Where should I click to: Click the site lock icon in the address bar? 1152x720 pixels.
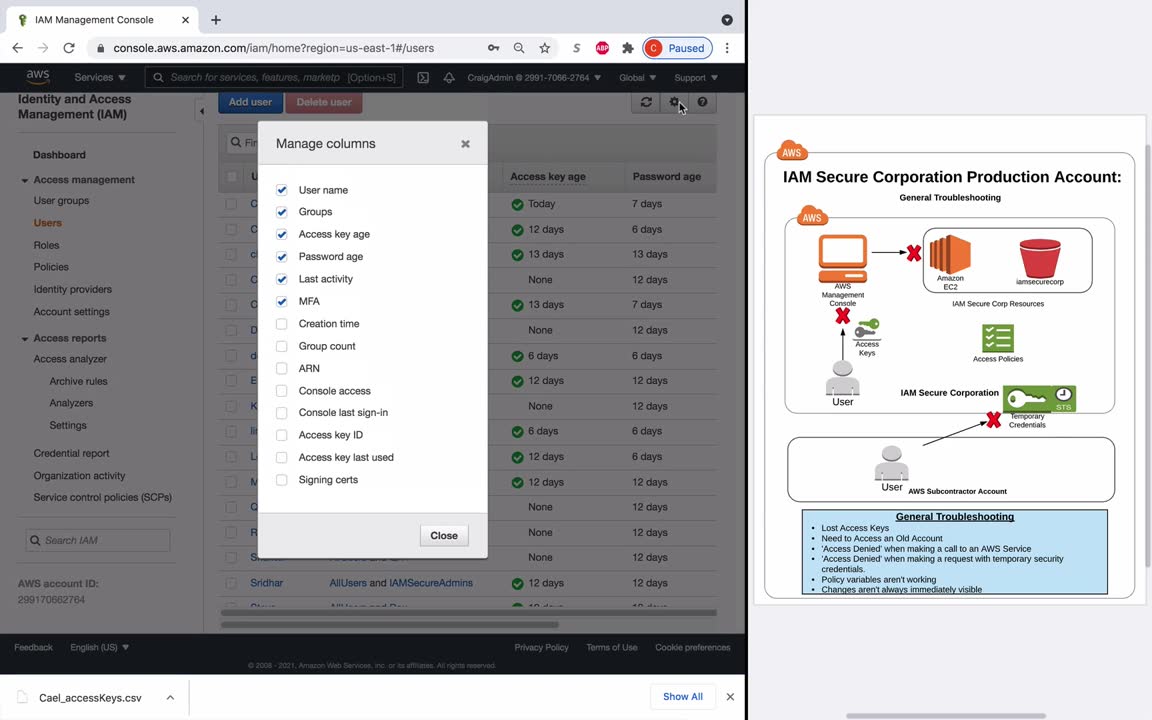pos(101,48)
